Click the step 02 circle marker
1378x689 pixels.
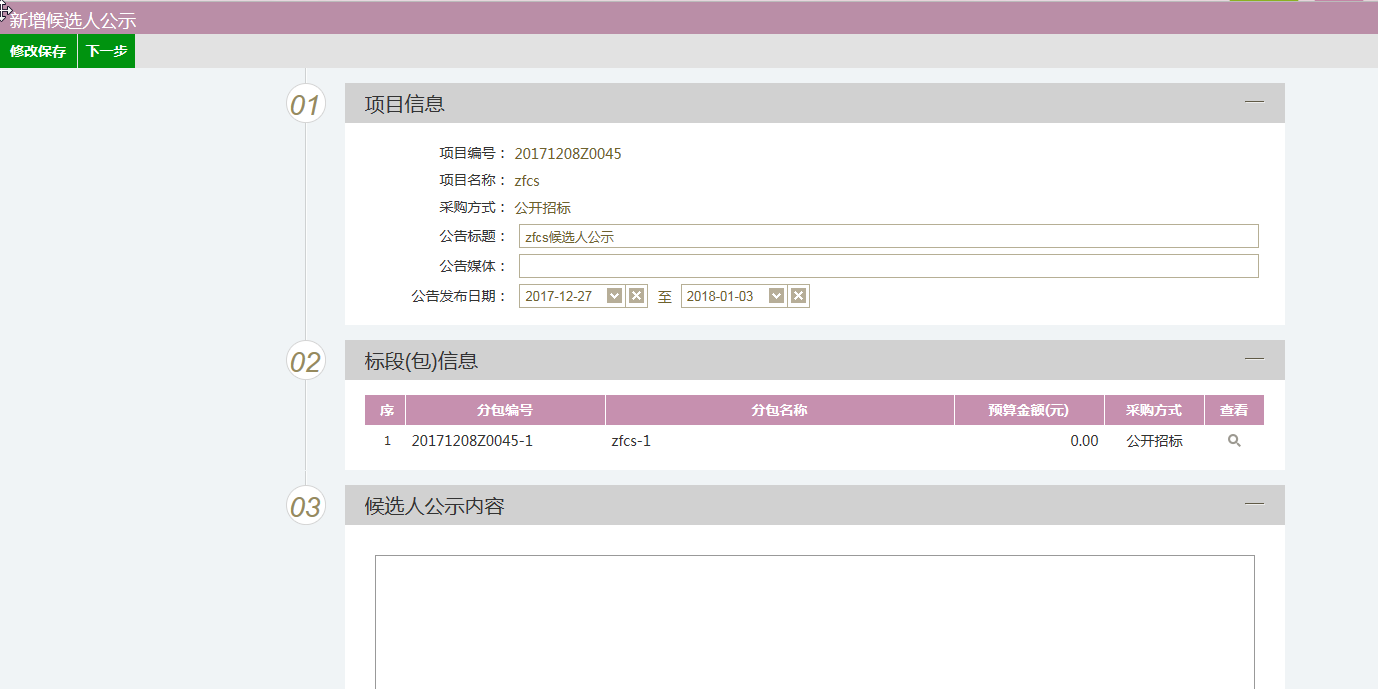point(305,361)
